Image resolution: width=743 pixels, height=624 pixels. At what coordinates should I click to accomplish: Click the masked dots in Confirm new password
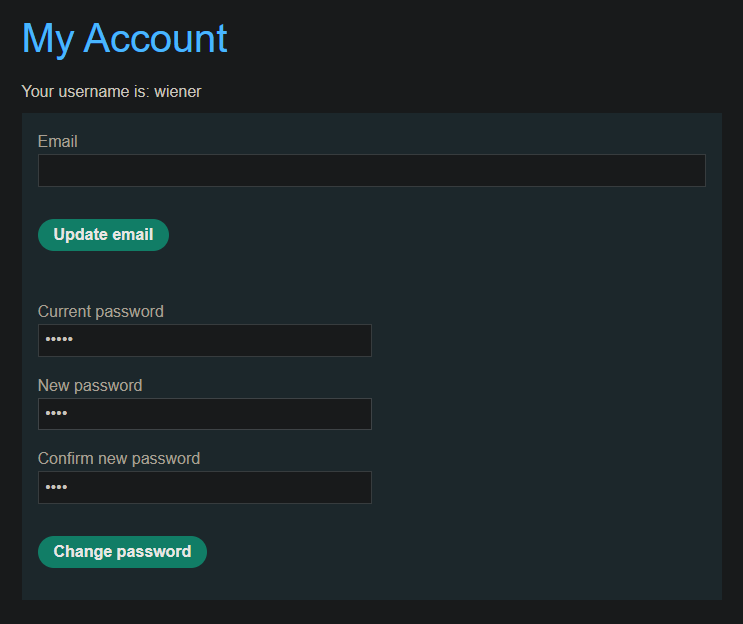(56, 488)
